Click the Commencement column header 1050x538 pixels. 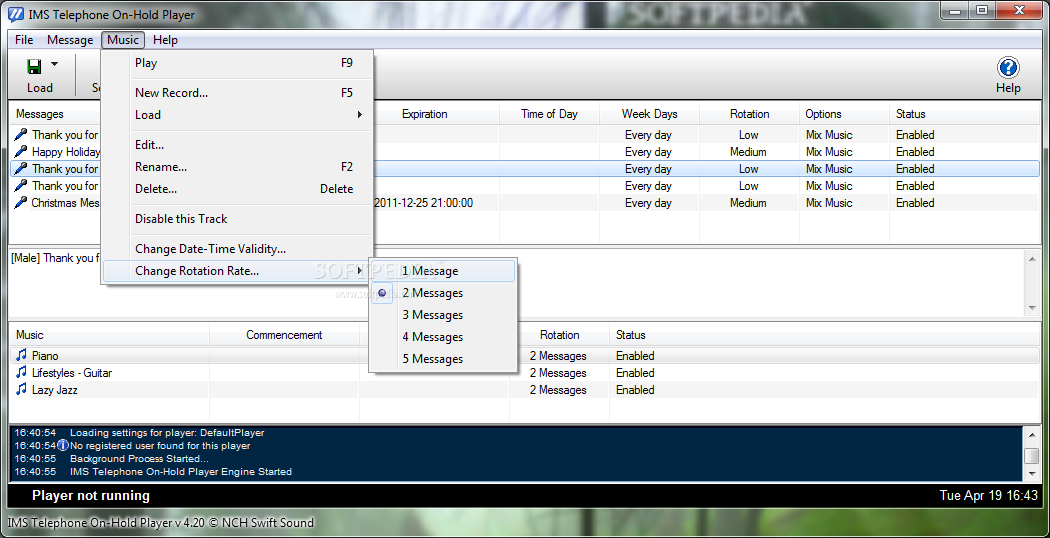285,335
